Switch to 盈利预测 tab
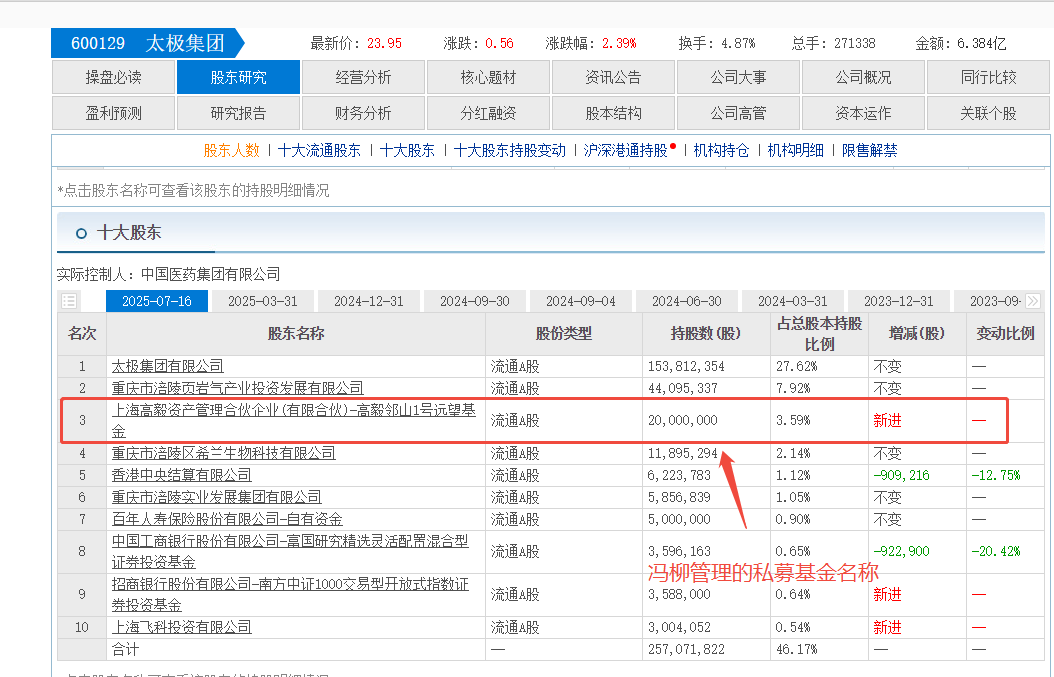This screenshot has width=1054, height=677. tap(114, 113)
